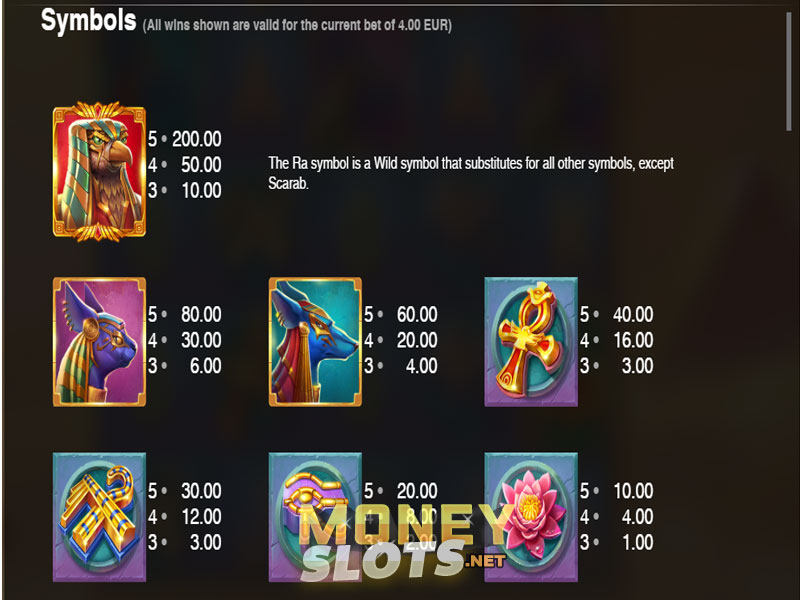Click the pink lotus flower symbol
Viewport: 800px width, 600px height.
[531, 517]
